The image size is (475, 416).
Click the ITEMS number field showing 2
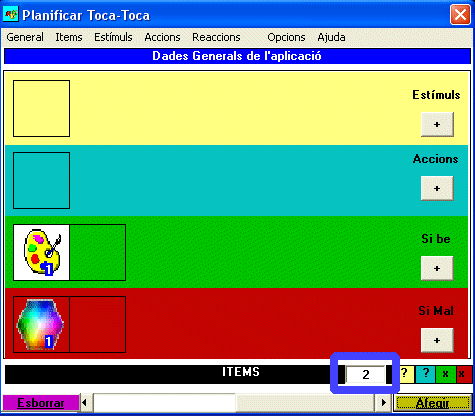[x=366, y=374]
